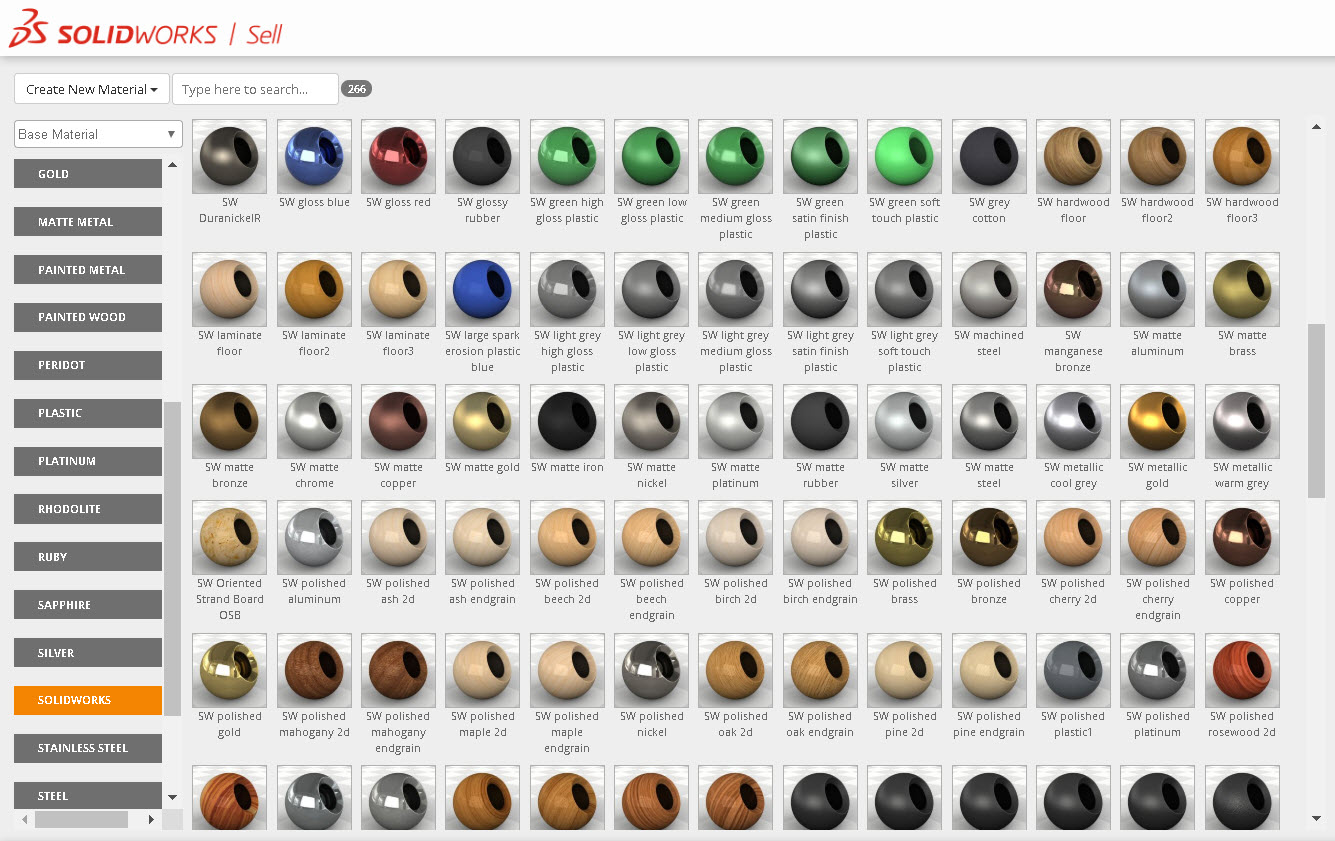Click the main material grid vertical scrollbar
The width and height of the screenshot is (1335, 841).
coord(1316,410)
